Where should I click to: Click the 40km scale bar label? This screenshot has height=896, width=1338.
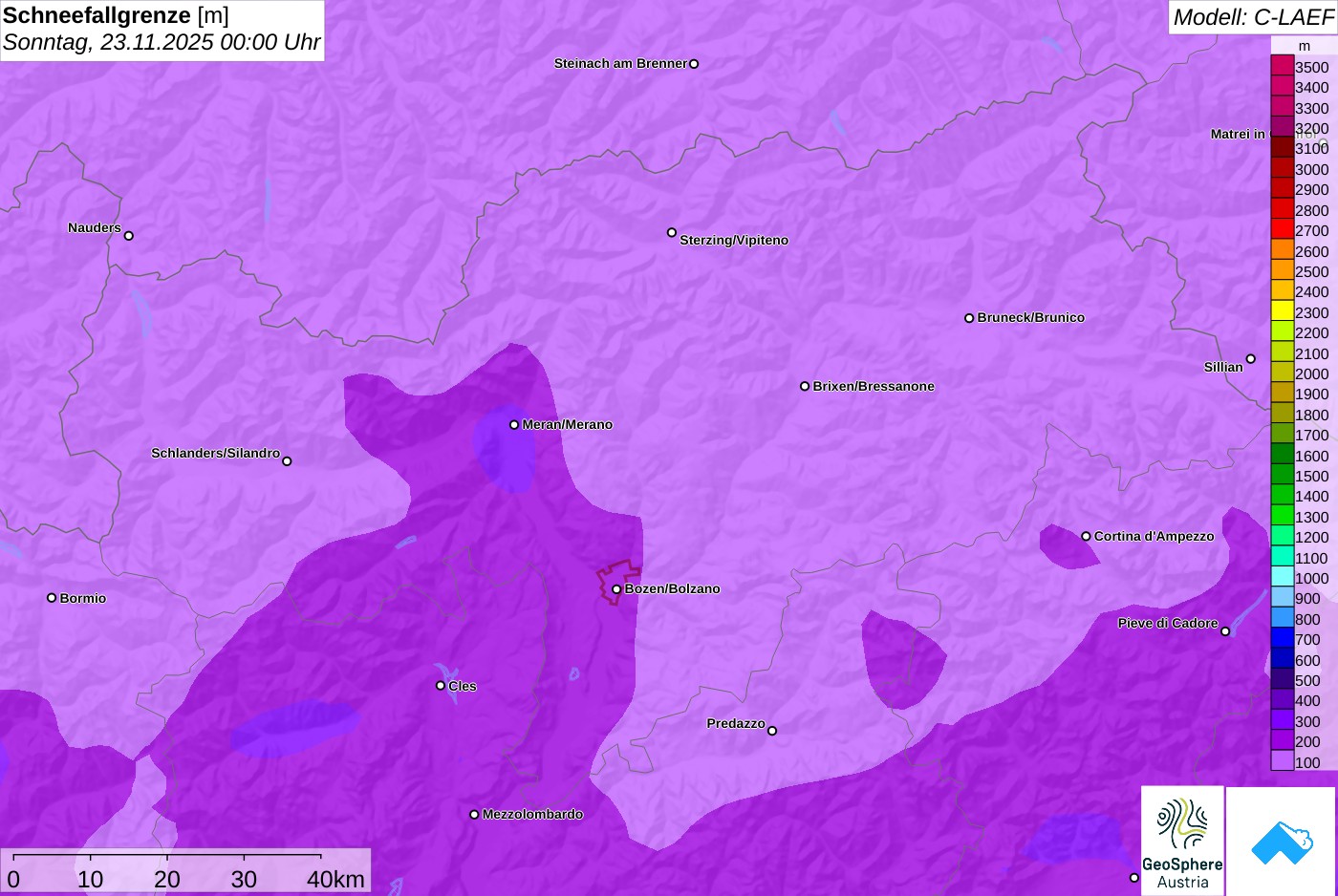tap(335, 880)
